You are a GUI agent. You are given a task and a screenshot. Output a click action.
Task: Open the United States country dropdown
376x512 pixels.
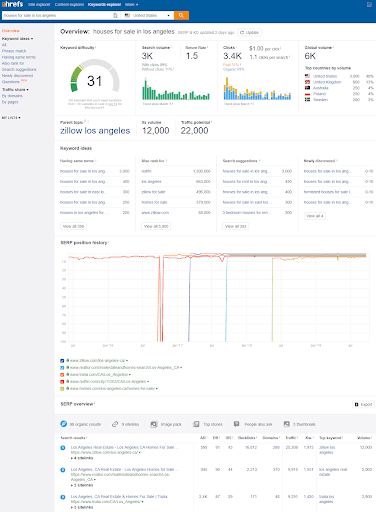[148, 15]
